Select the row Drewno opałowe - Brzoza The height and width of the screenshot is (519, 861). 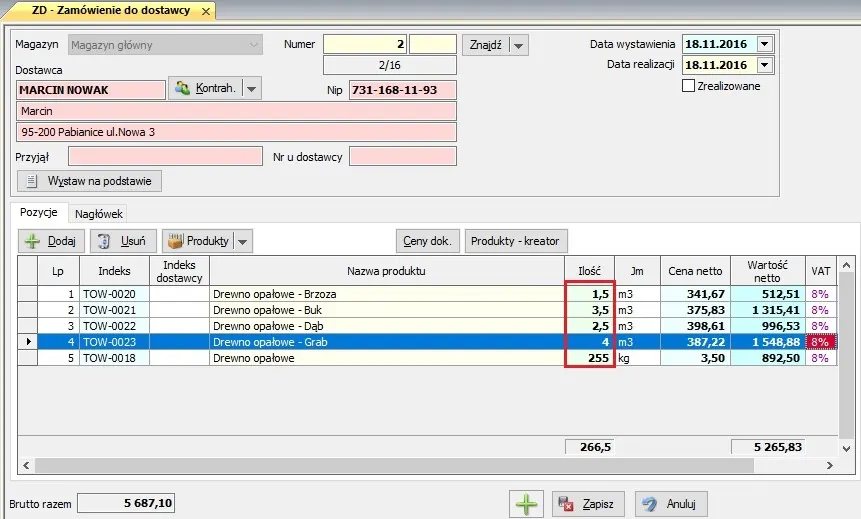point(427,294)
